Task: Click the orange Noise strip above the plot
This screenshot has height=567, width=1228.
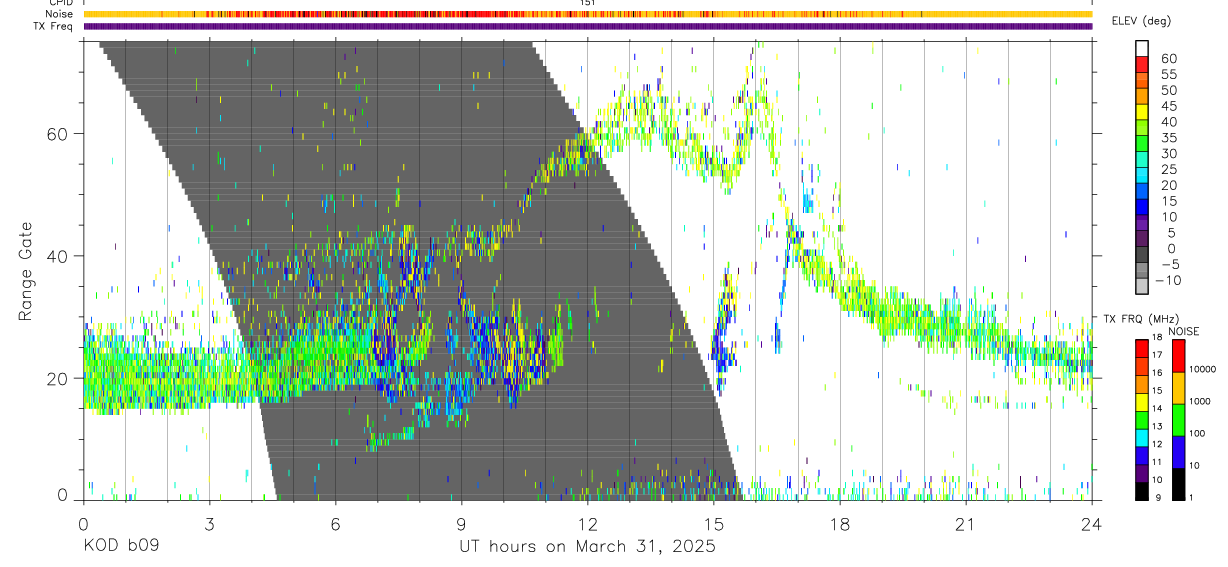Action: 587,14
